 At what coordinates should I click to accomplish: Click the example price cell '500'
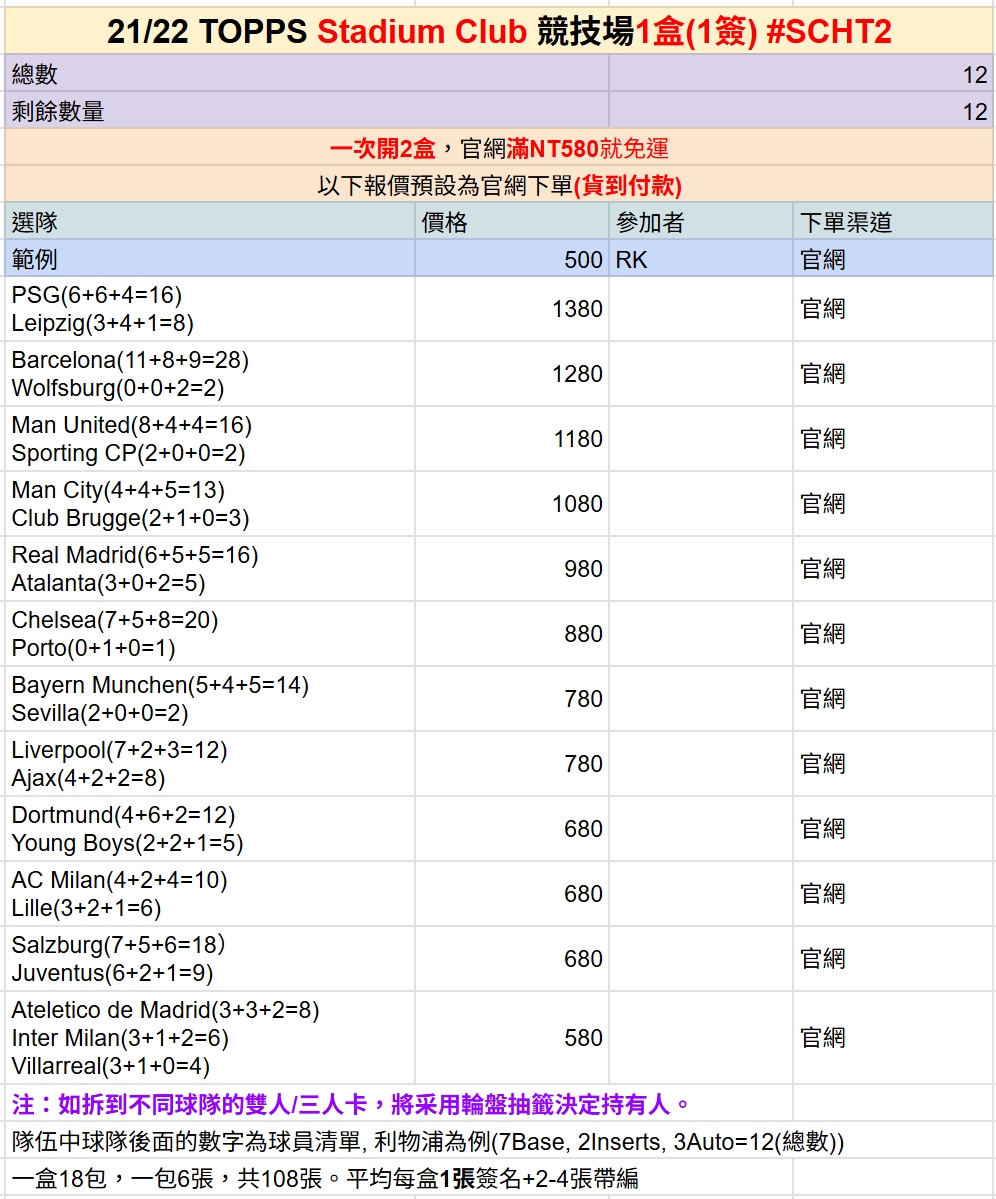click(x=511, y=258)
